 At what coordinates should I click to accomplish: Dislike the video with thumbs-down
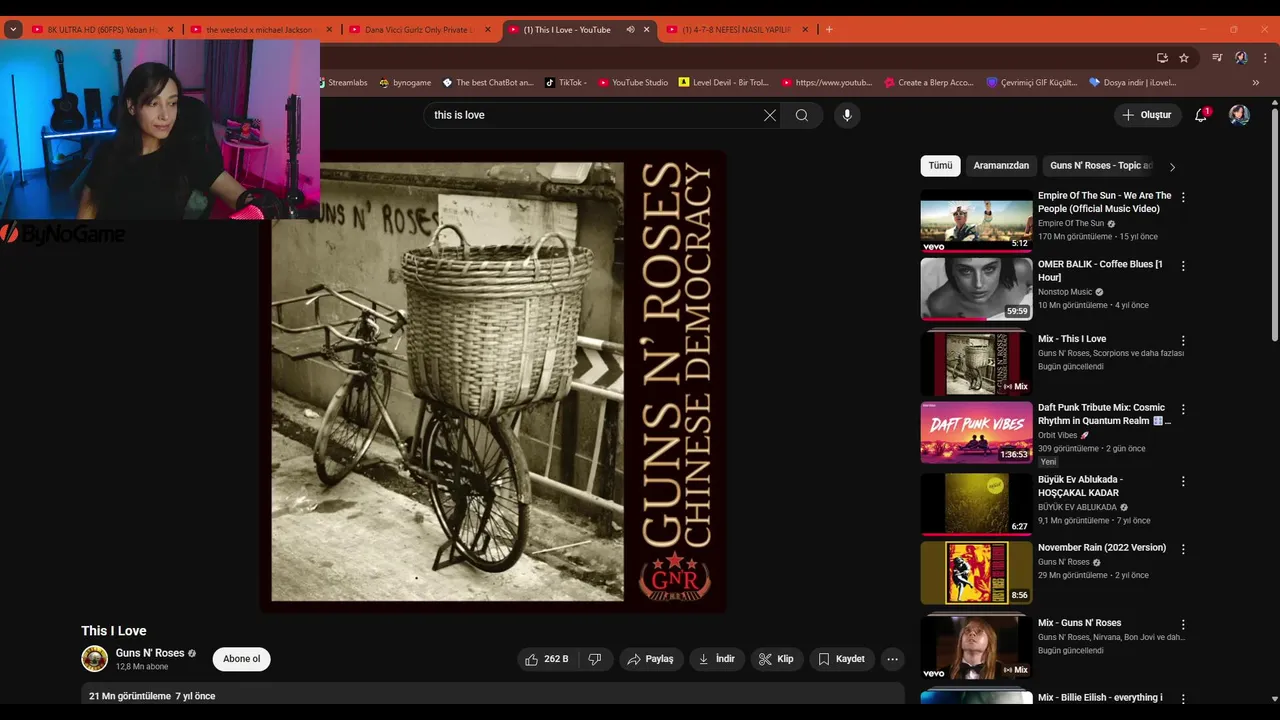click(595, 659)
